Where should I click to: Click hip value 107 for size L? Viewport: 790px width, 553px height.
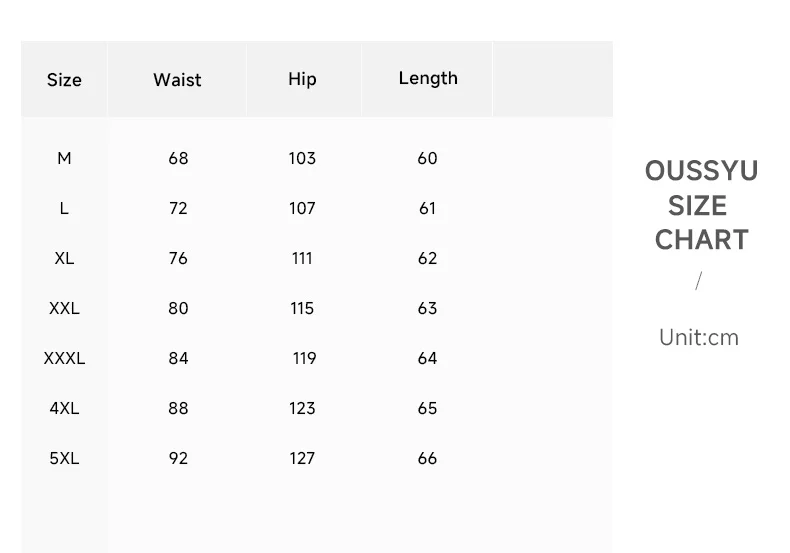pos(302,208)
